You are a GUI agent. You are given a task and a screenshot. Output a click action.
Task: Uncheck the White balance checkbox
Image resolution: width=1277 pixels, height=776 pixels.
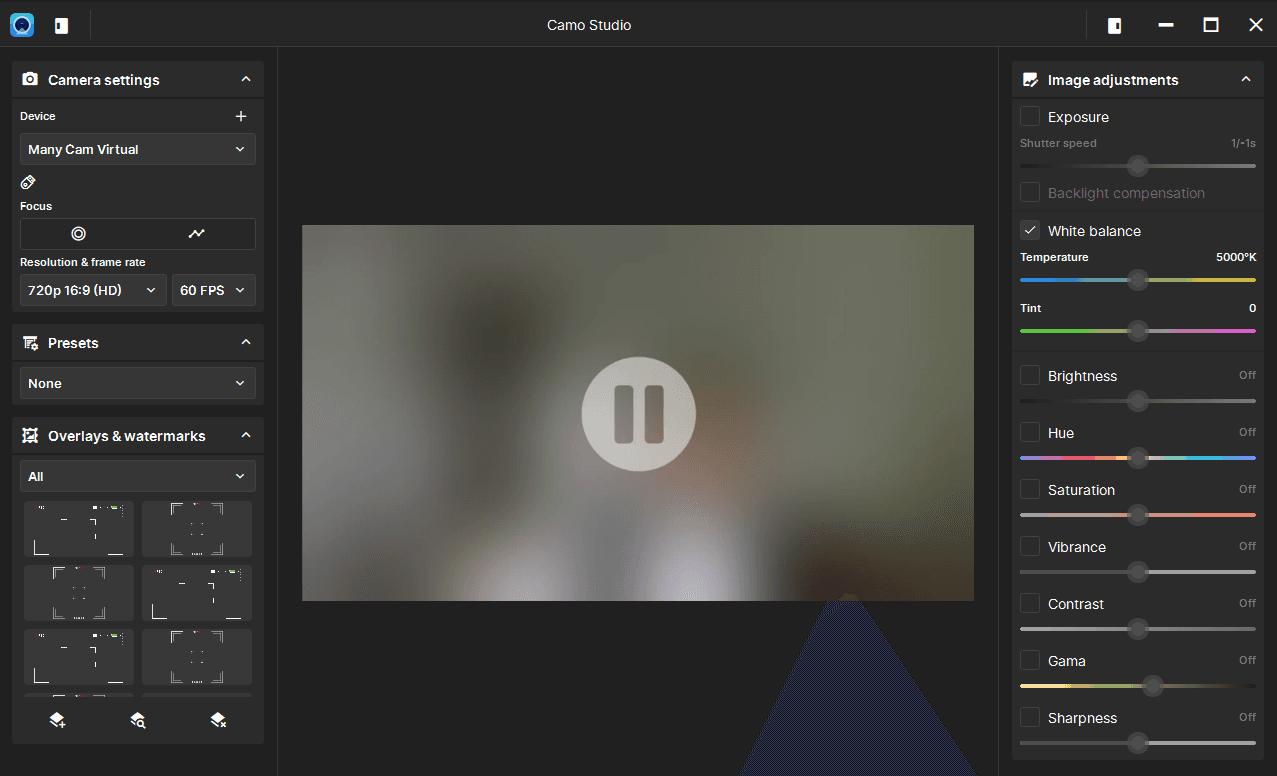pyautogui.click(x=1030, y=231)
